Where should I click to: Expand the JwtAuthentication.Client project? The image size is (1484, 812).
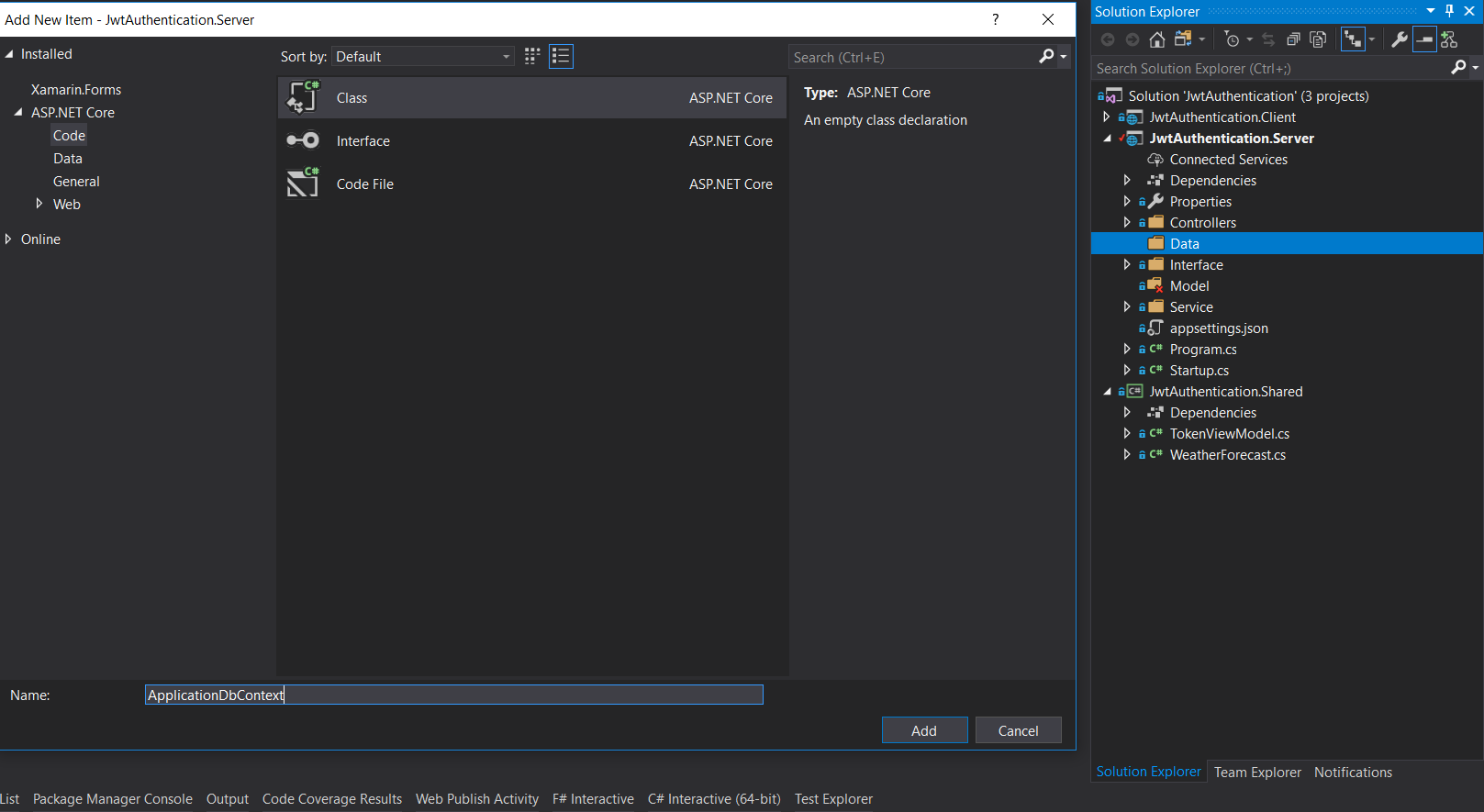[x=1107, y=117]
